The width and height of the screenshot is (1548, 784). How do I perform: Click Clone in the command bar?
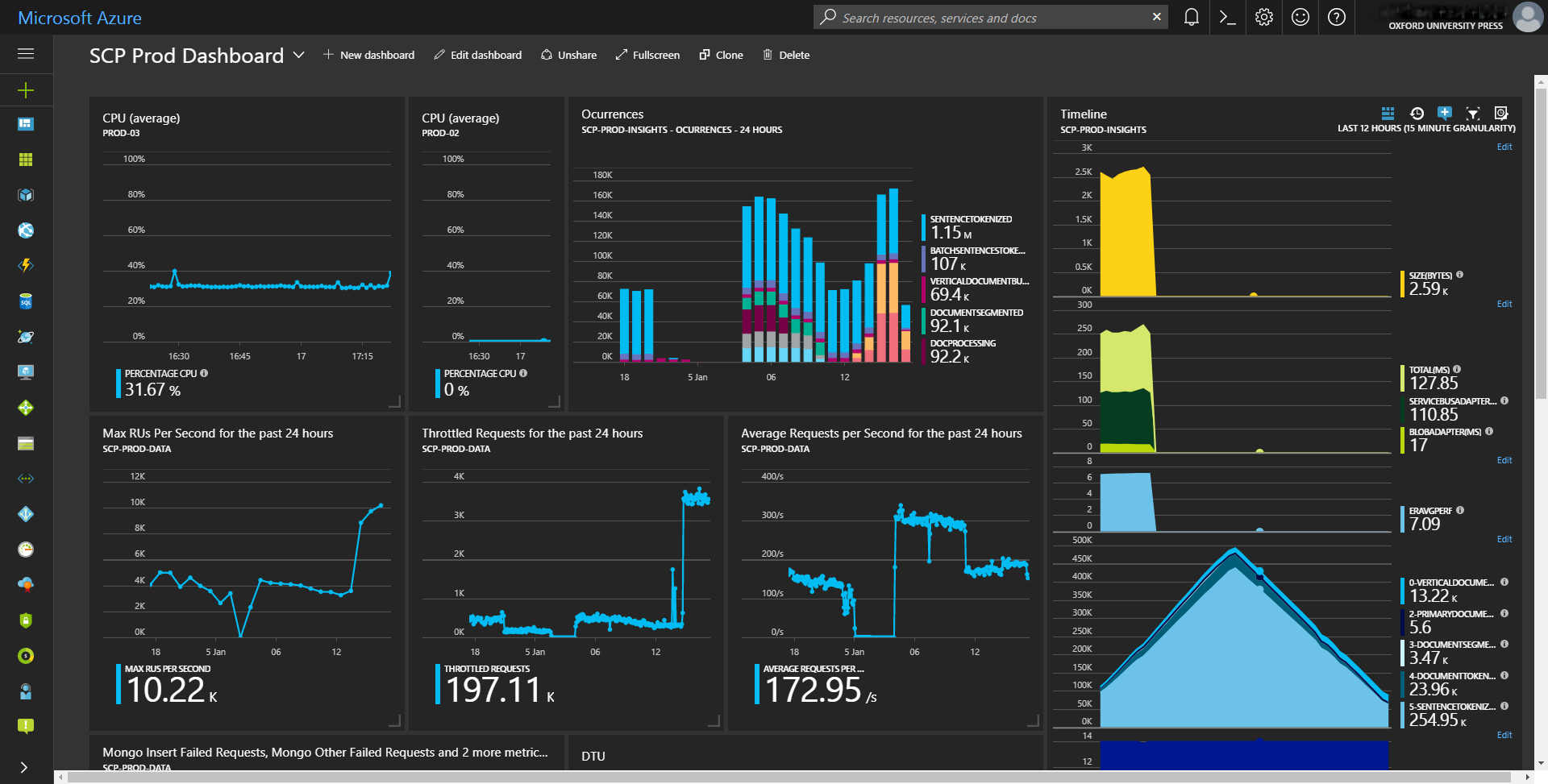[x=721, y=55]
